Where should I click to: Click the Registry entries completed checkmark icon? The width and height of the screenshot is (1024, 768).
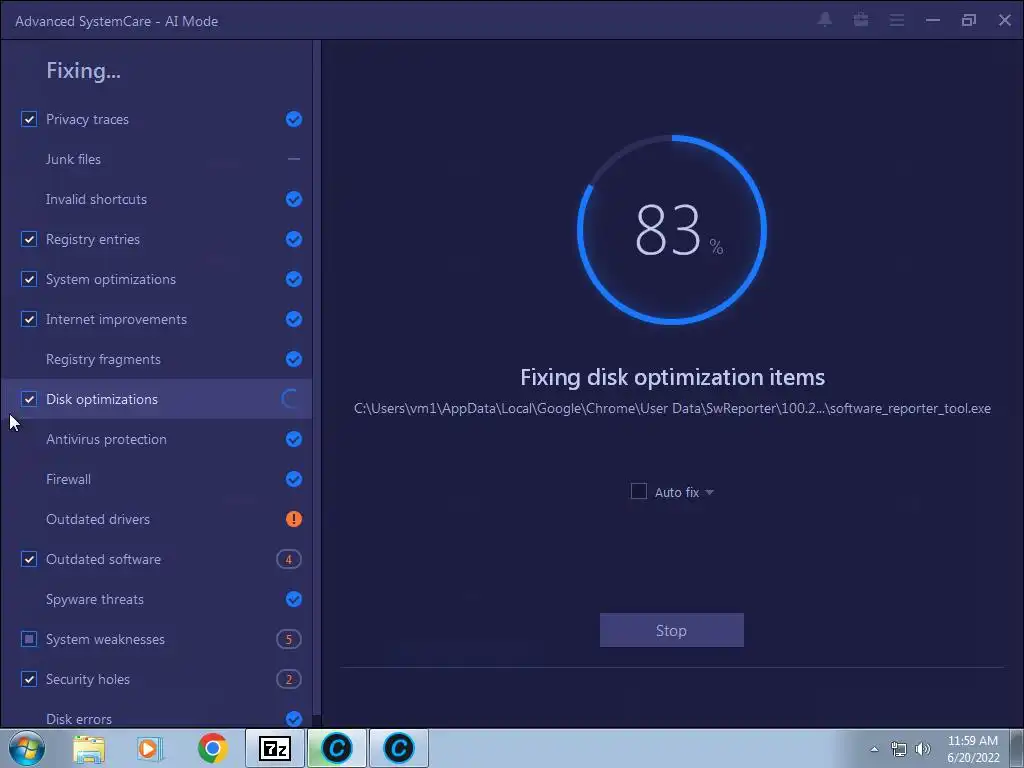pyautogui.click(x=294, y=239)
